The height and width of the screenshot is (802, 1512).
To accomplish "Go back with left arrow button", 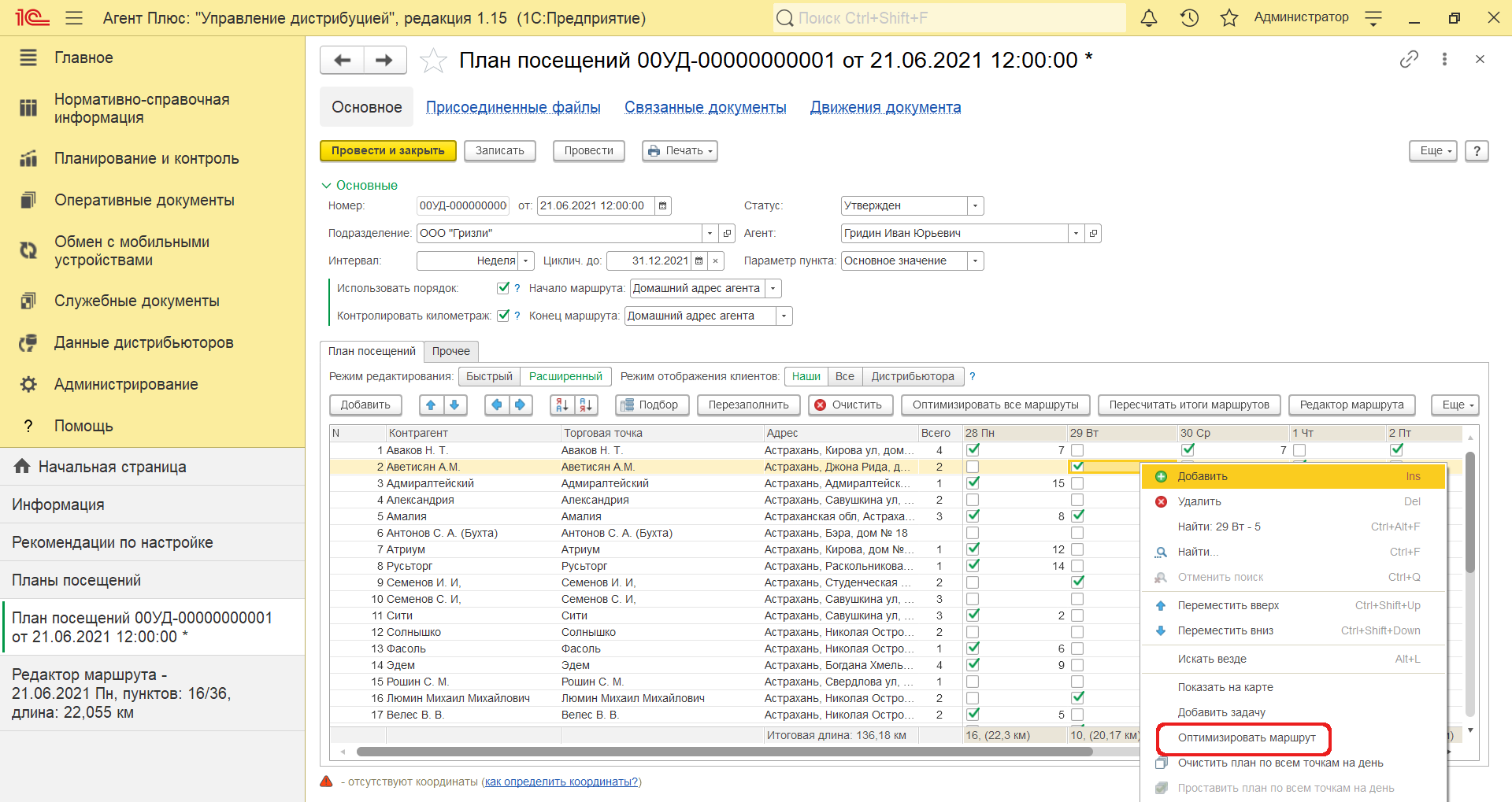I will tap(343, 60).
